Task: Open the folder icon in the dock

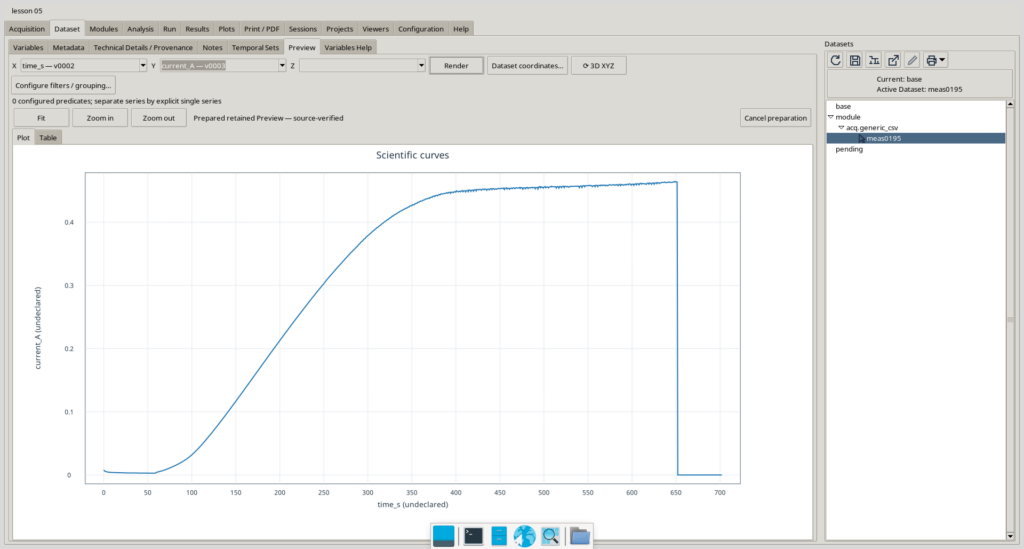Action: click(x=579, y=536)
